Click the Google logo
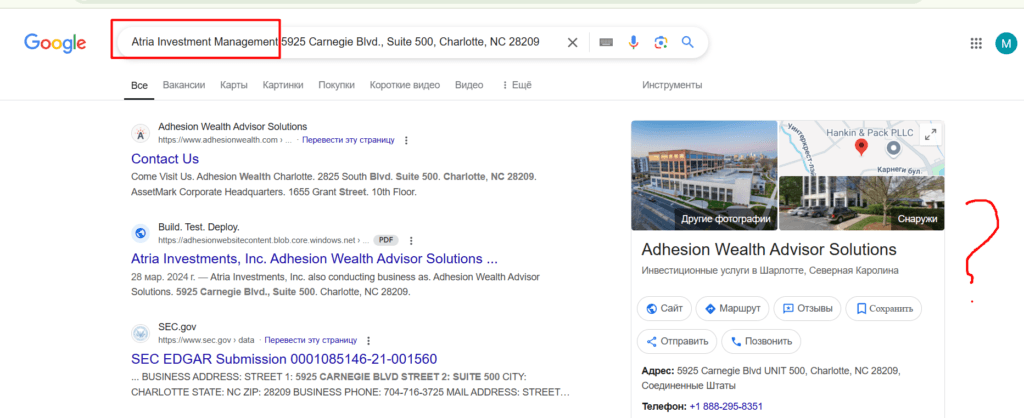Image resolution: width=1024 pixels, height=418 pixels. click(55, 43)
